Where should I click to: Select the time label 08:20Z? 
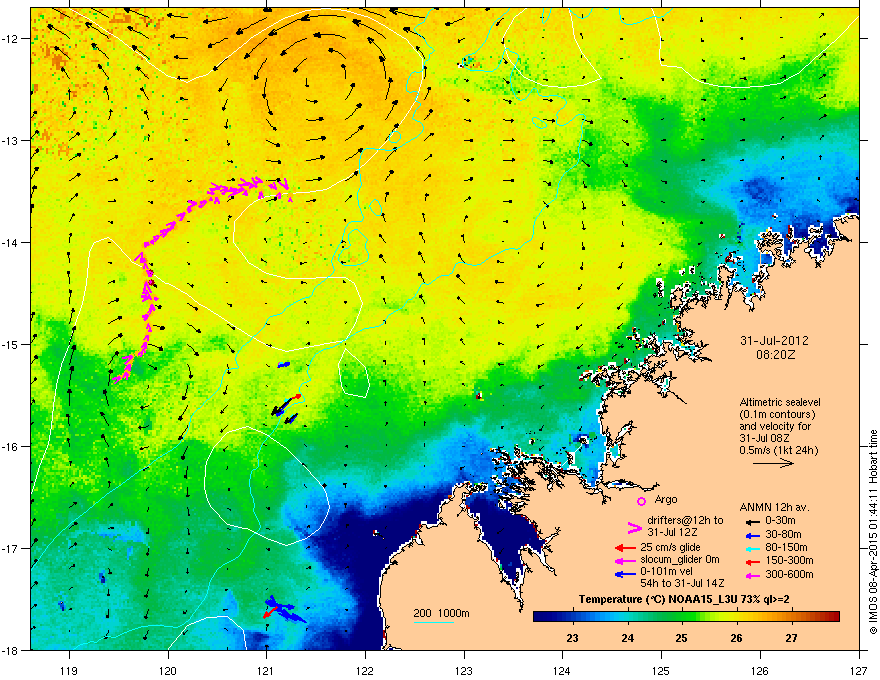[776, 355]
